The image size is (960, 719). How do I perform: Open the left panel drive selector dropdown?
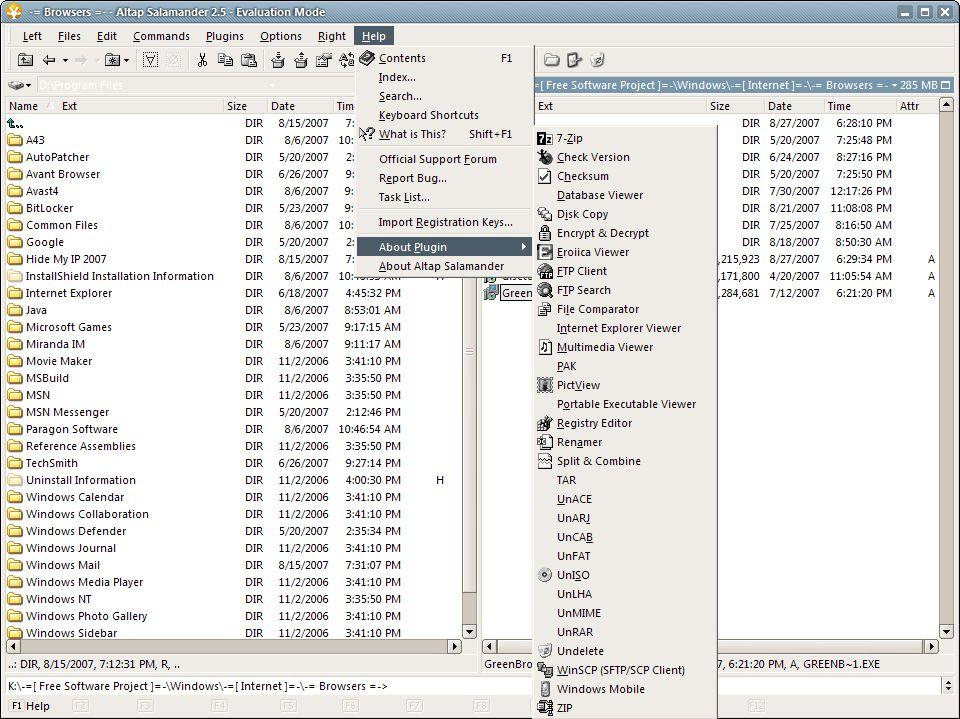pyautogui.click(x=21, y=86)
